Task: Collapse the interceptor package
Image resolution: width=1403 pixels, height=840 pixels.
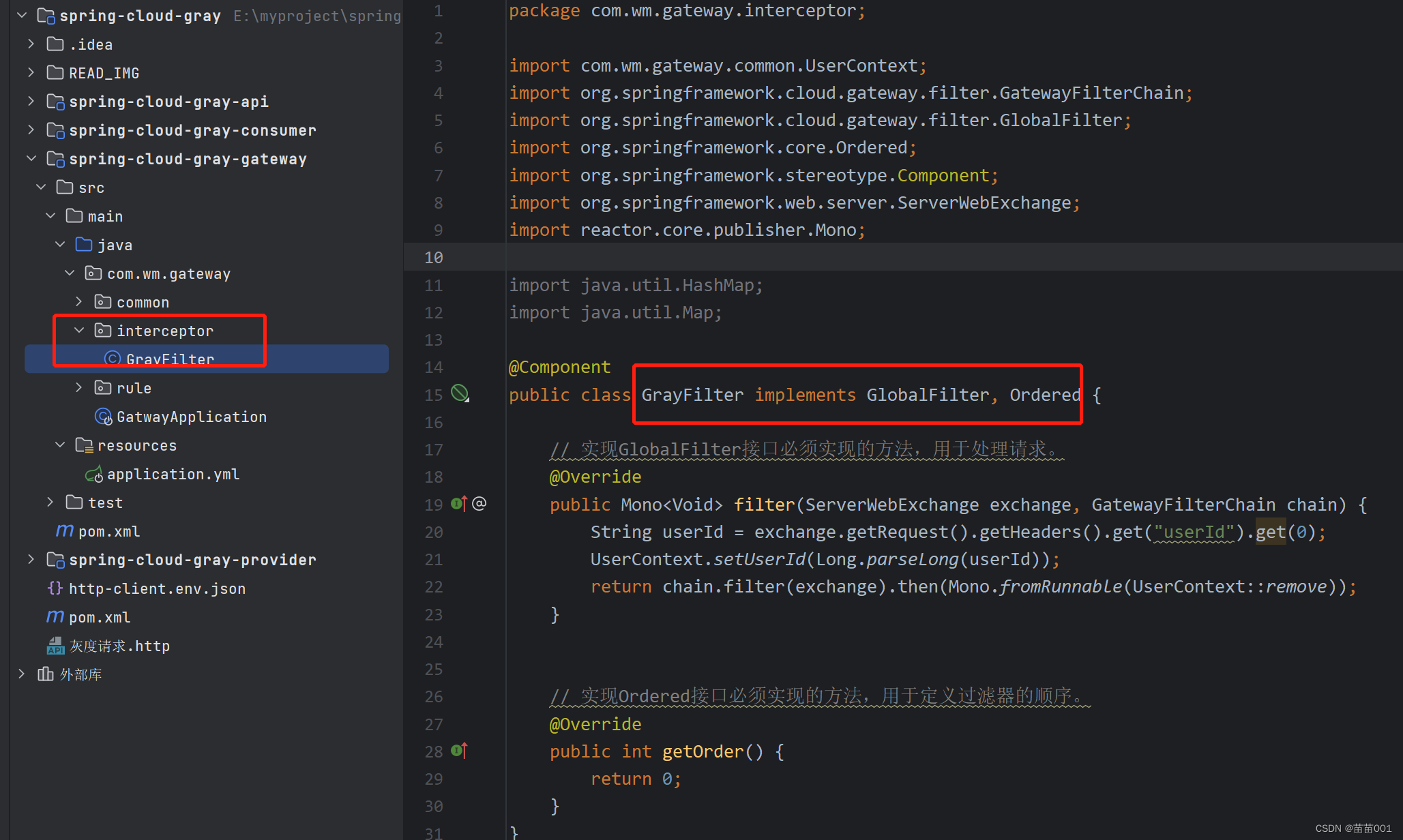Action: tap(79, 331)
